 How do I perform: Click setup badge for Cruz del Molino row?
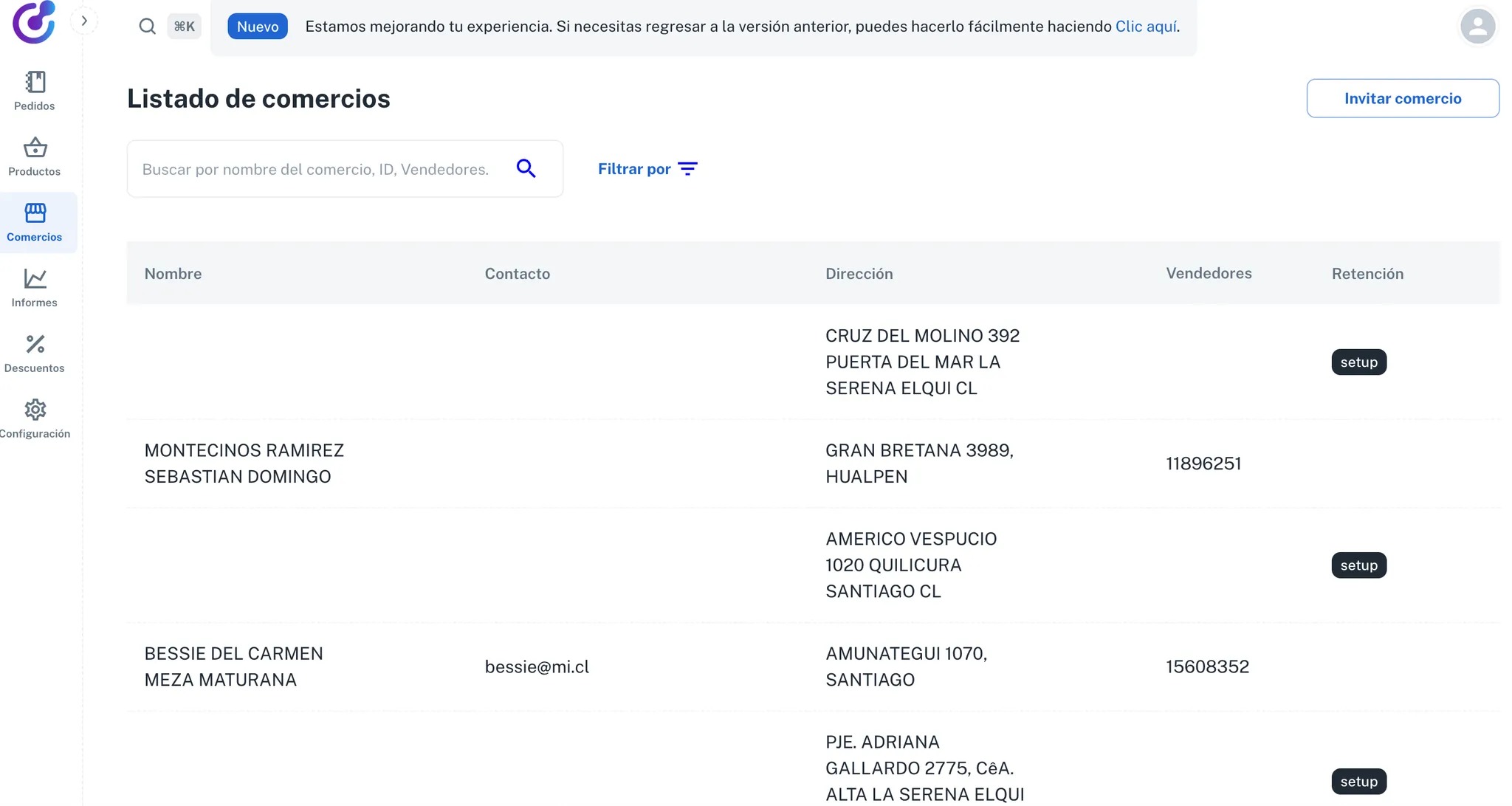tap(1358, 362)
